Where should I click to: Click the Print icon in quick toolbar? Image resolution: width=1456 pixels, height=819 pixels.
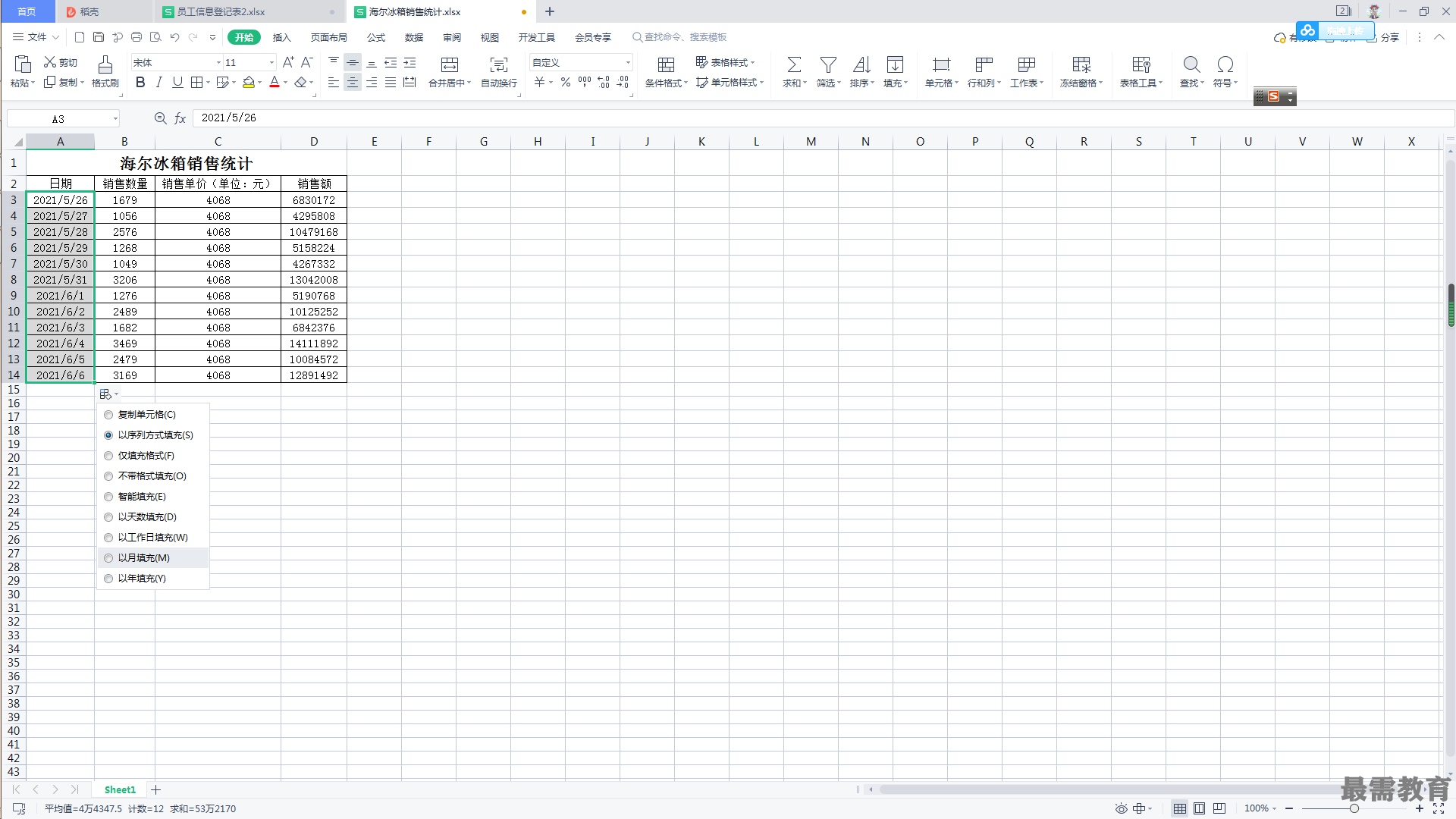point(136,37)
